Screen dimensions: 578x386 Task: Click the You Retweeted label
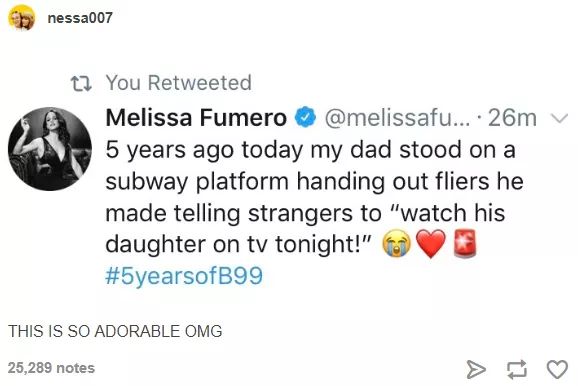(179, 83)
